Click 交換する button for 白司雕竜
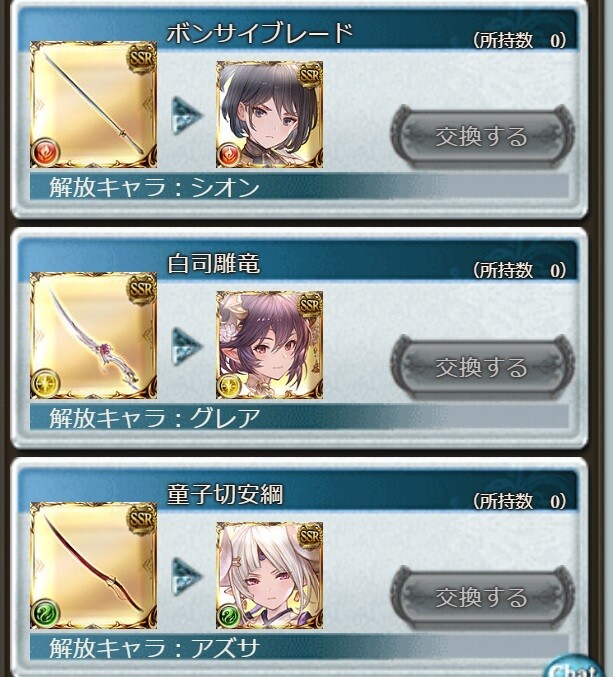The width and height of the screenshot is (613, 677). point(482,367)
